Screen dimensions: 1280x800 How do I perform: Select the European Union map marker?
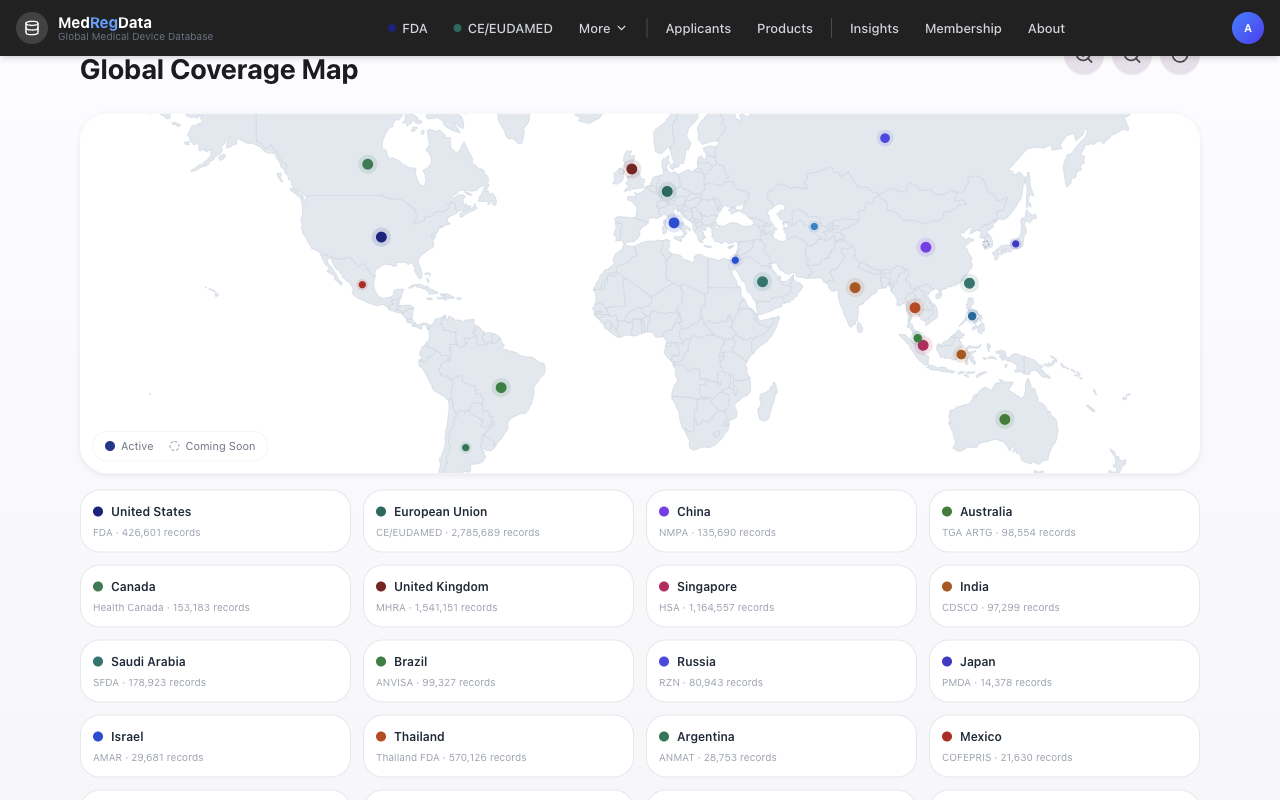point(667,192)
